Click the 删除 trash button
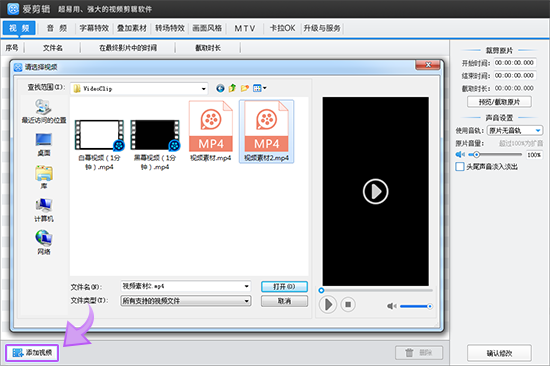 tap(419, 353)
